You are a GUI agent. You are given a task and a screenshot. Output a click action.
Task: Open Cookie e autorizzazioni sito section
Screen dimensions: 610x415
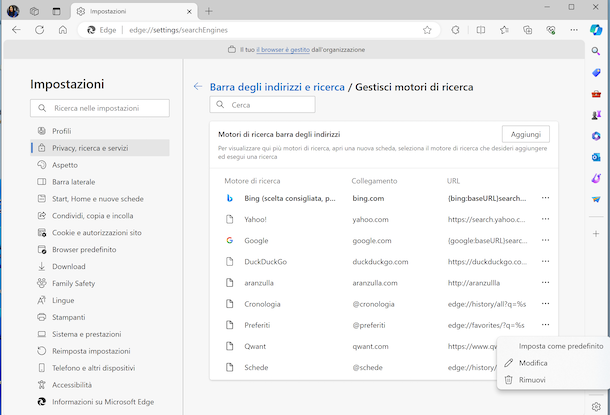tap(100, 233)
